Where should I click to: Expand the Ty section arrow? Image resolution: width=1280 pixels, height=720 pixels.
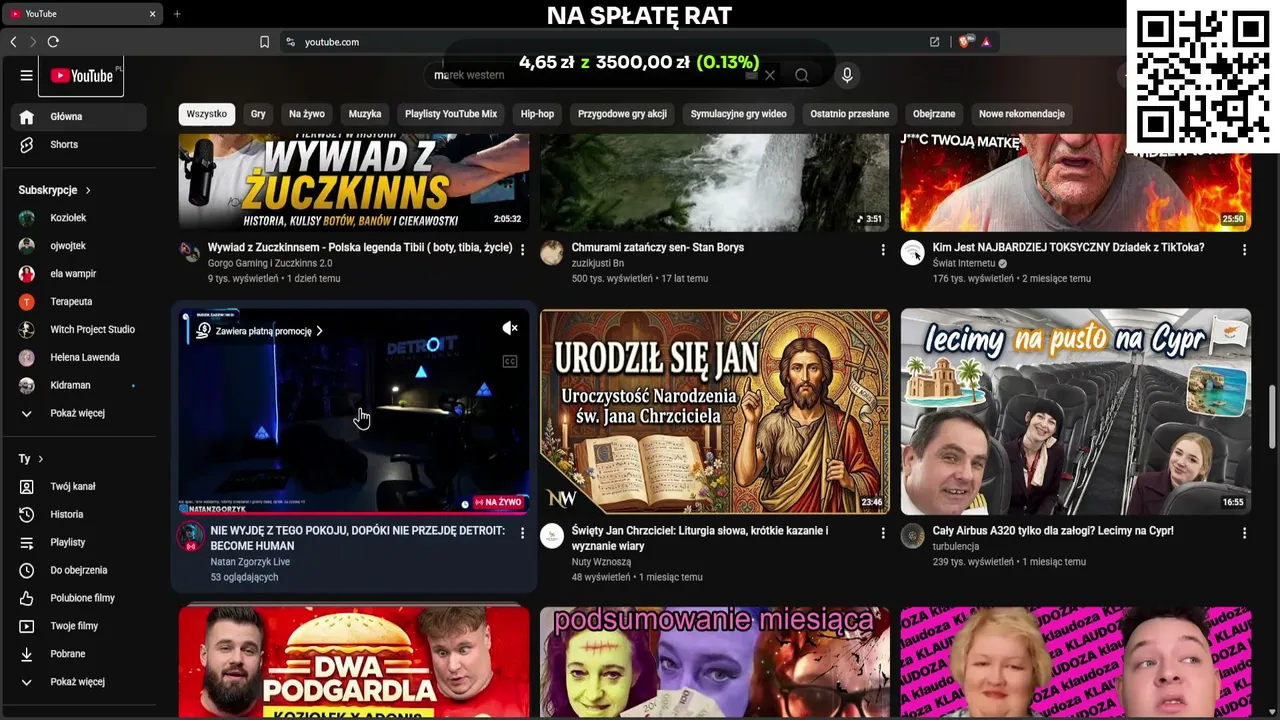(x=40, y=459)
